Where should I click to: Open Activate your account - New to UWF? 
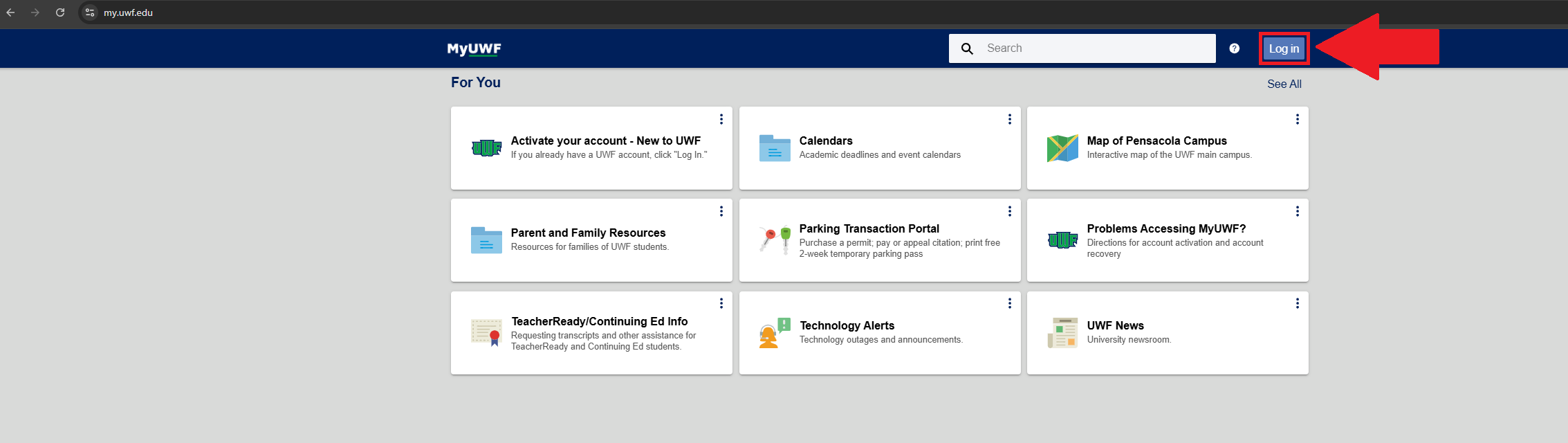606,141
